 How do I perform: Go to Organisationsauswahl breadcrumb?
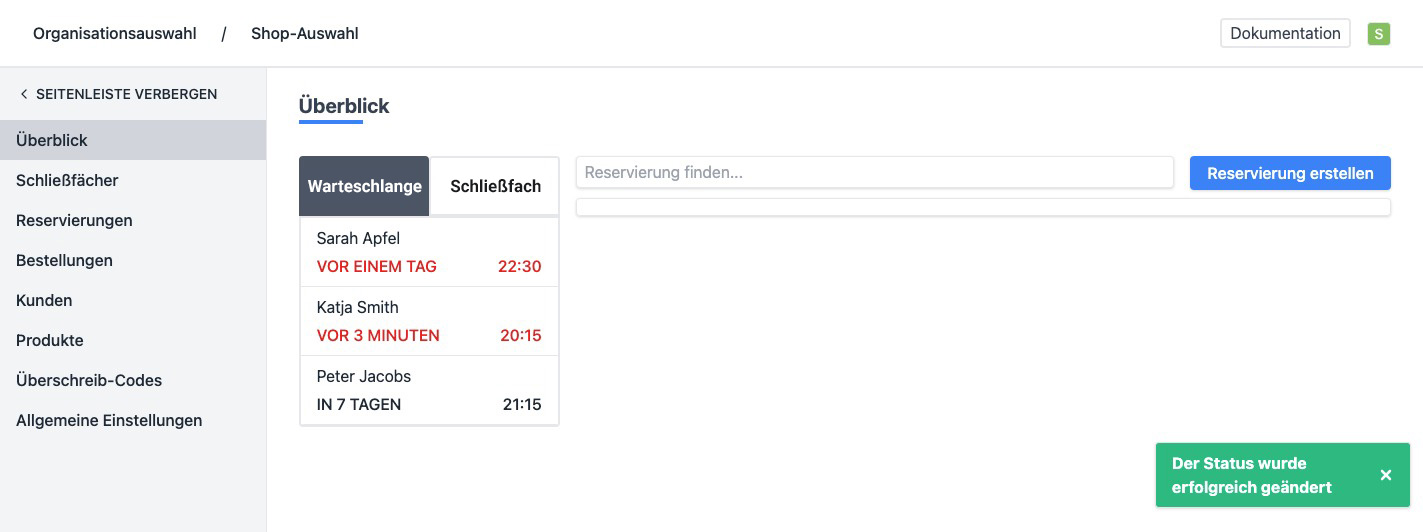tap(115, 34)
